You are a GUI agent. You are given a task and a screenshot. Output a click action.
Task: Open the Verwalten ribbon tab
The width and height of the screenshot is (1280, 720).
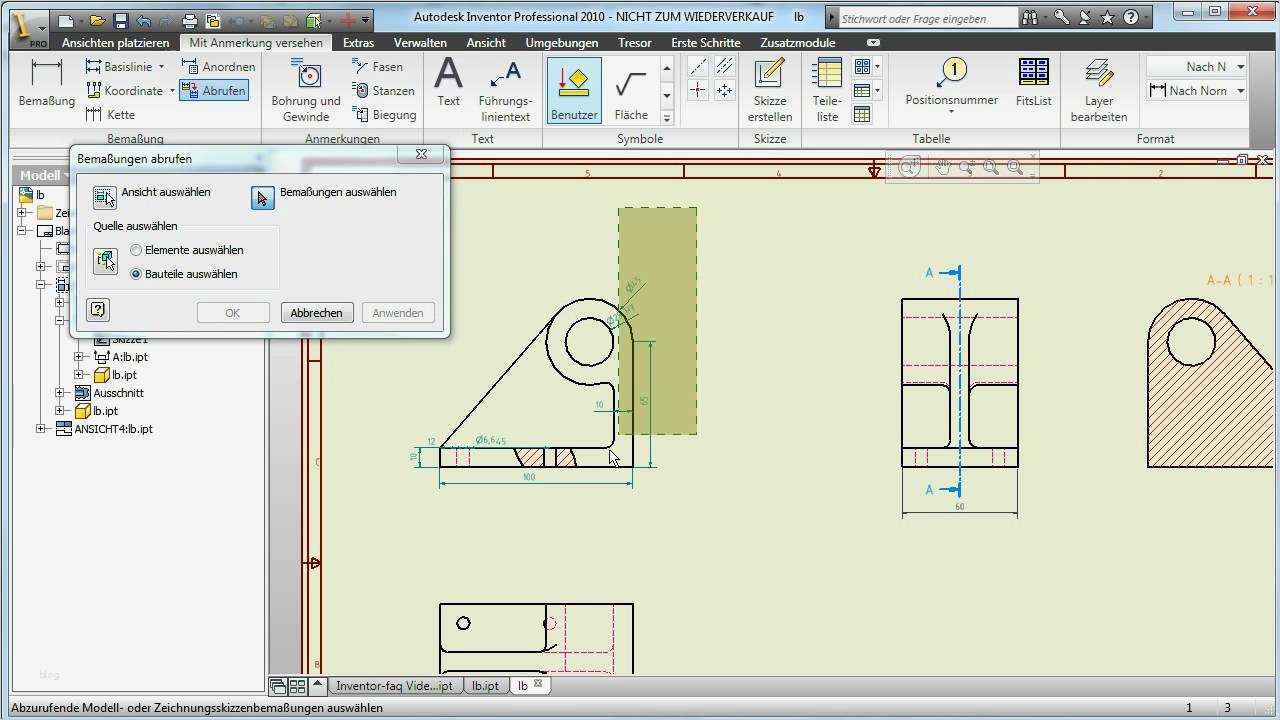click(x=420, y=43)
